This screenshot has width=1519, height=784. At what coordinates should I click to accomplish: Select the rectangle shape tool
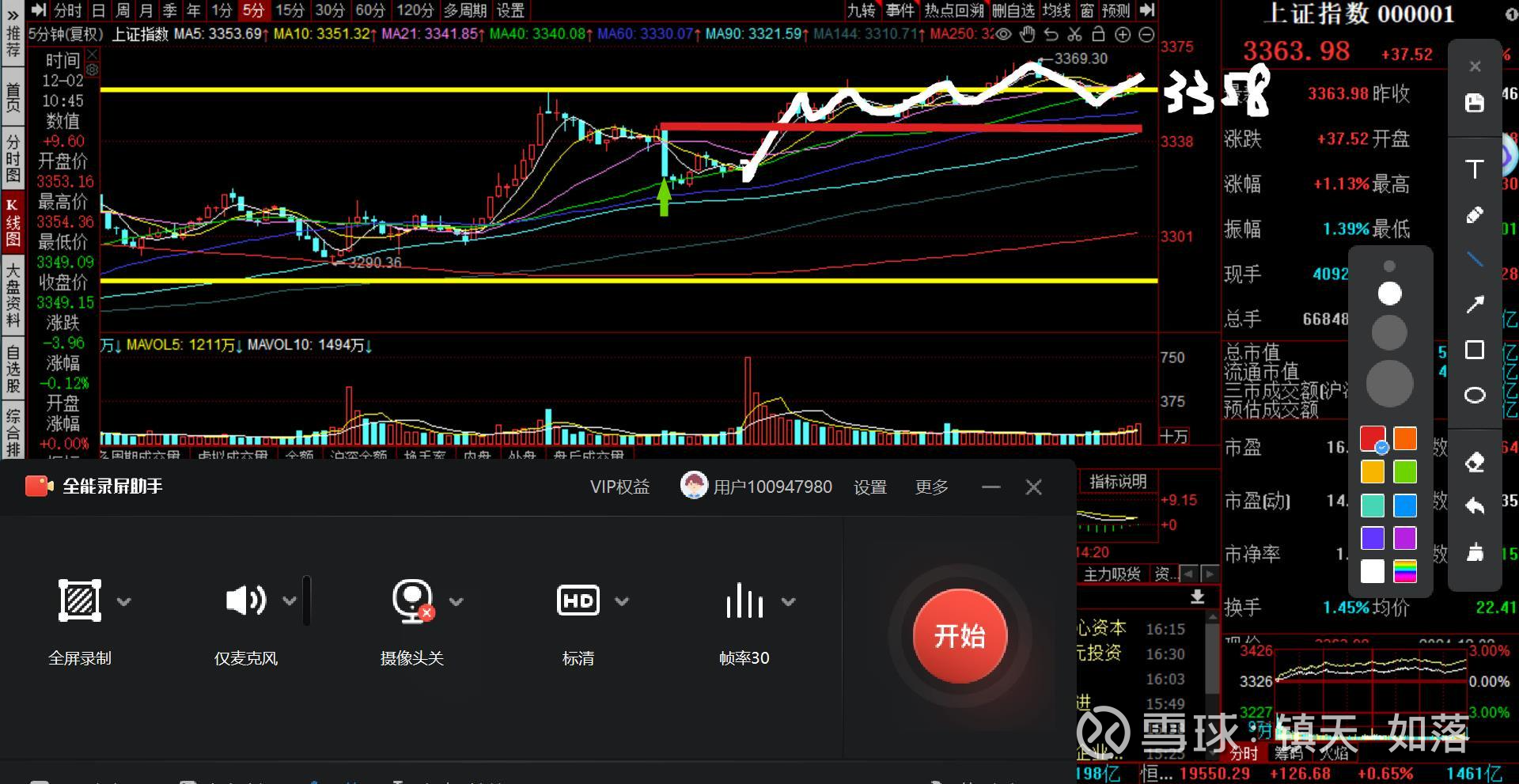click(1475, 350)
